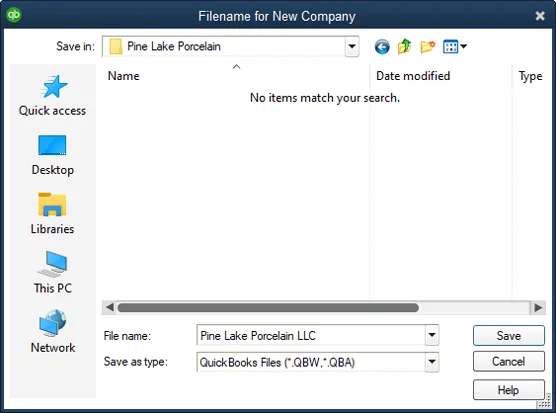Open Quick access location
Screen dimensions: 556x413
click(x=52, y=96)
